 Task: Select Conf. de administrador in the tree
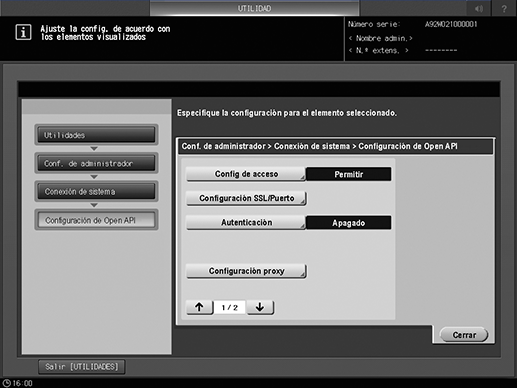96,163
